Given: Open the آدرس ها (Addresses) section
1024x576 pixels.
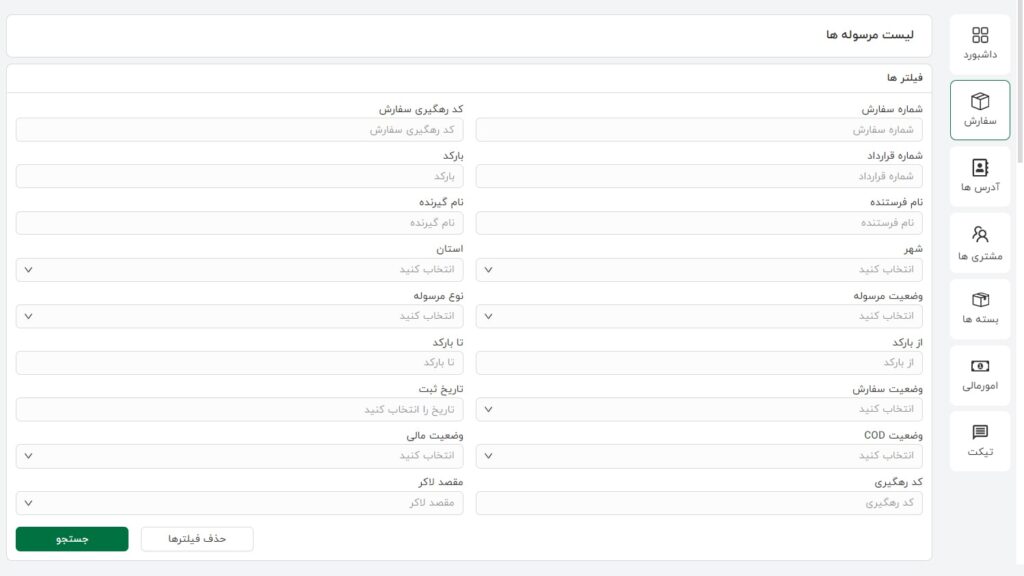Looking at the screenshot, I should click(x=978, y=174).
